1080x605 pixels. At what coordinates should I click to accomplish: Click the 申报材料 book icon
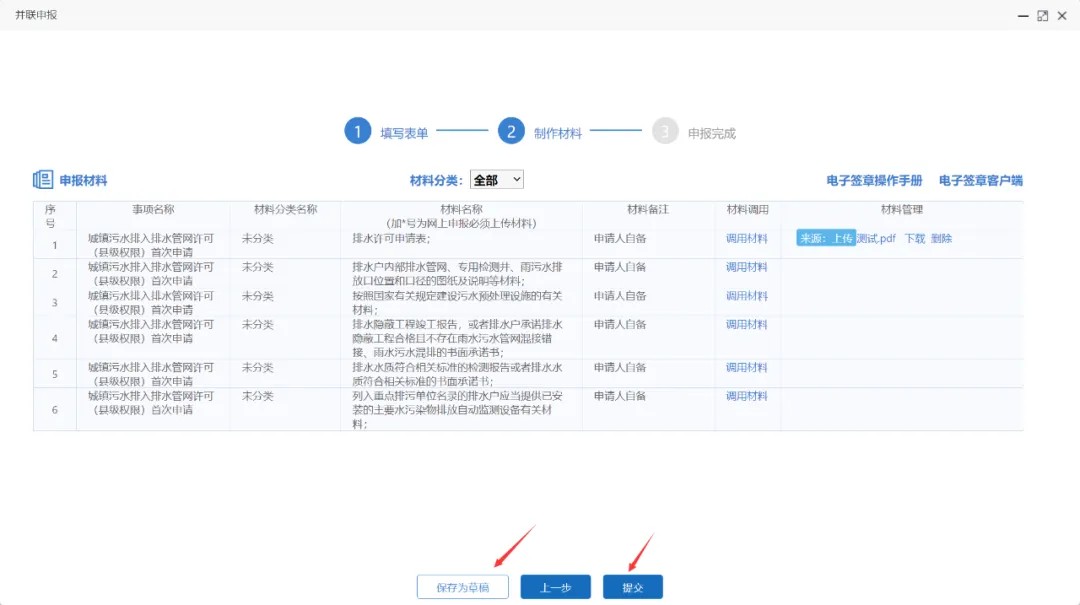tap(43, 180)
